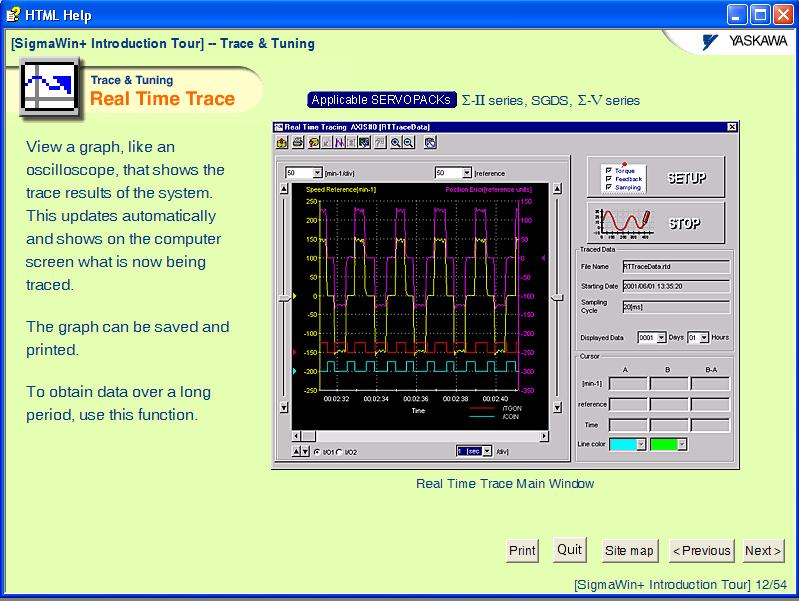Click the greyed question-mark help toolbar icon
The image size is (799, 601).
[380, 143]
